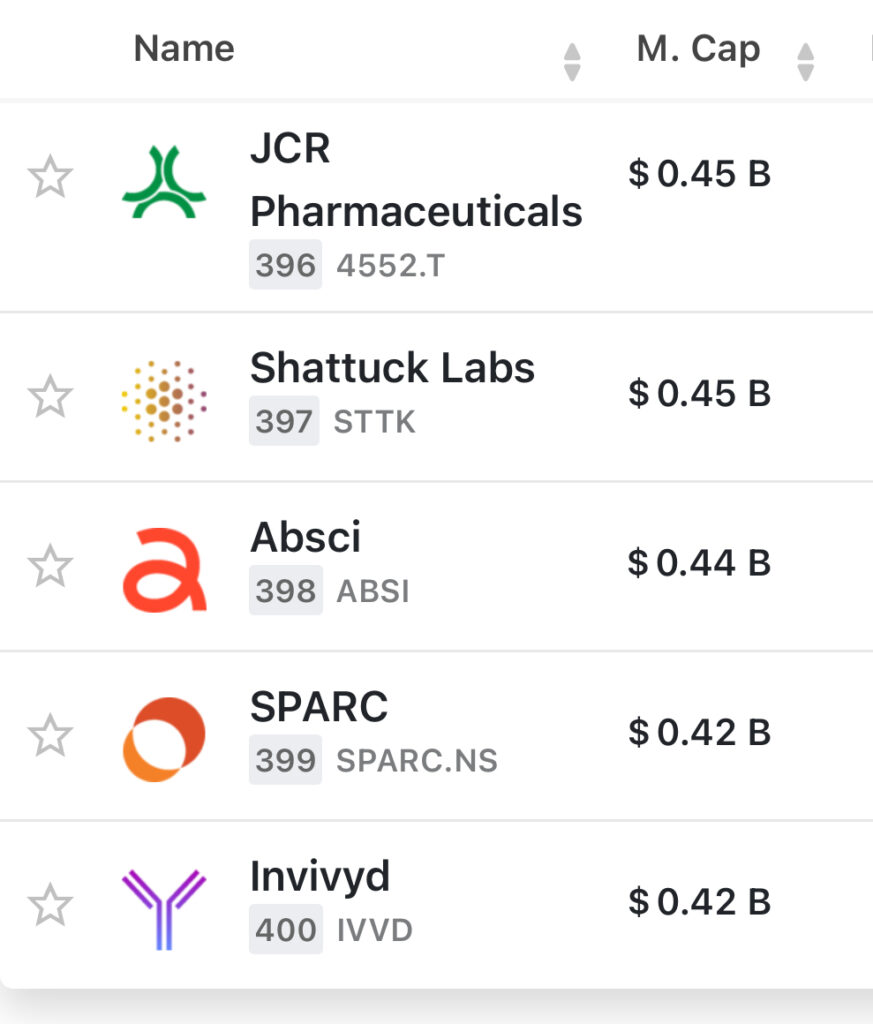Click the Absci red logo
The height and width of the screenshot is (1024, 873).
pyautogui.click(x=164, y=568)
